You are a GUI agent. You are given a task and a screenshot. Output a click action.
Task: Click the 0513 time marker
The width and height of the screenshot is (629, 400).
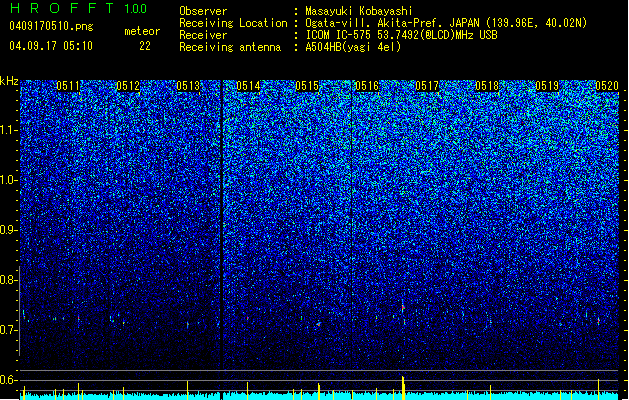coord(188,86)
